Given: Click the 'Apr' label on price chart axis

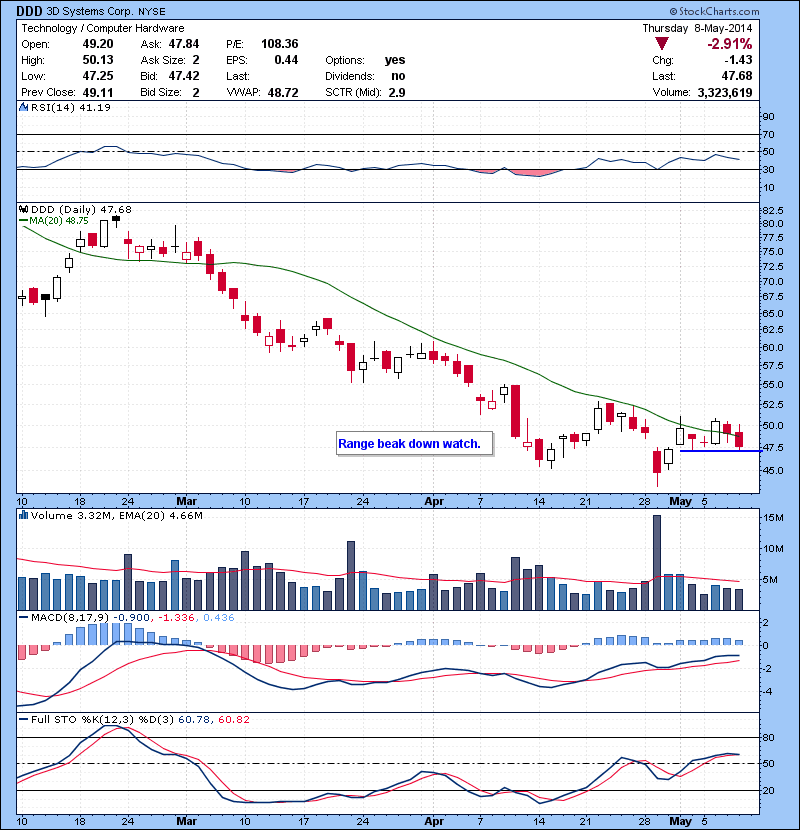Looking at the screenshot, I should point(434,501).
